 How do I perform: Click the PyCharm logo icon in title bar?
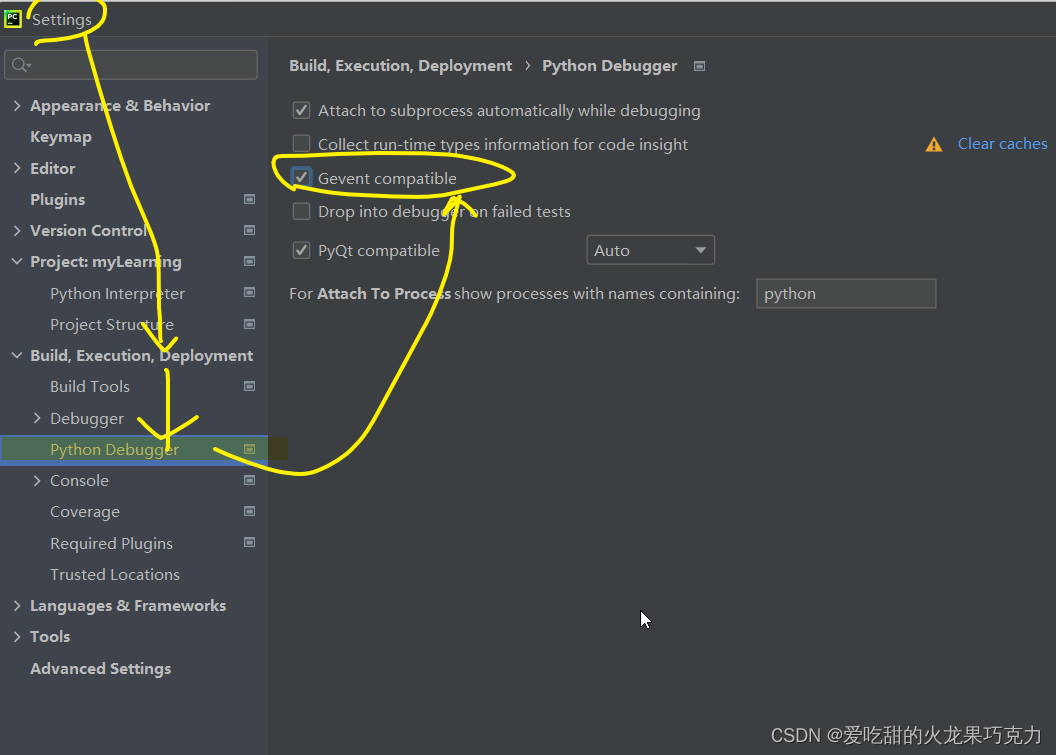[13, 19]
